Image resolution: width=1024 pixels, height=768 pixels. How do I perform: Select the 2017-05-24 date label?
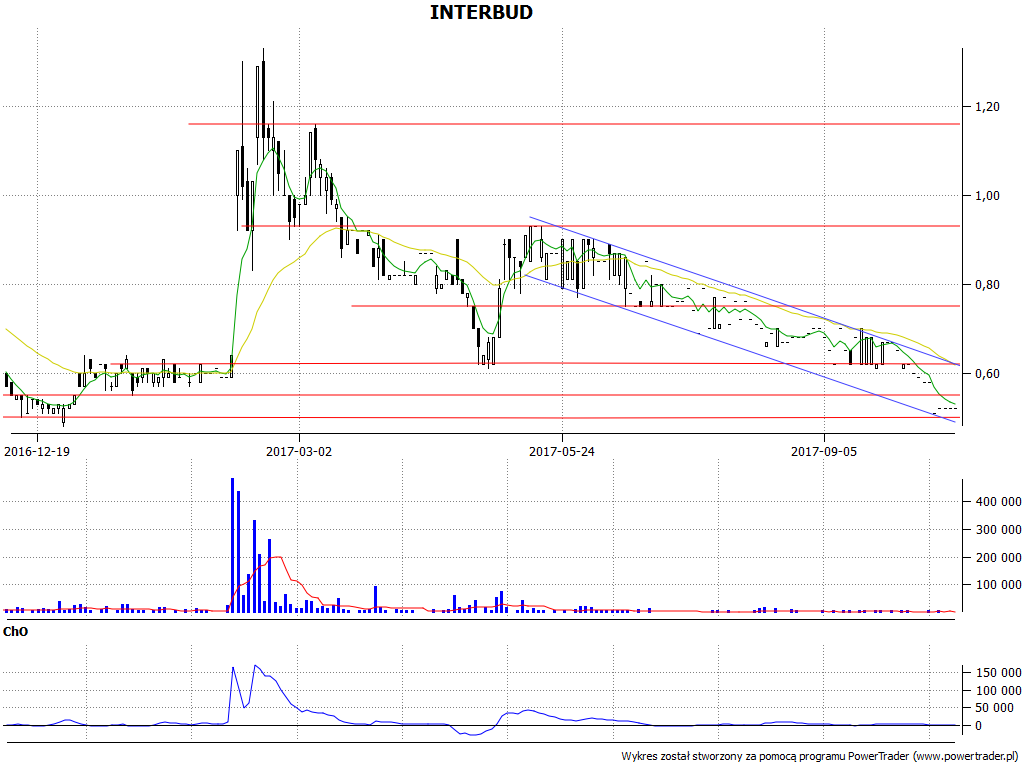pos(562,451)
